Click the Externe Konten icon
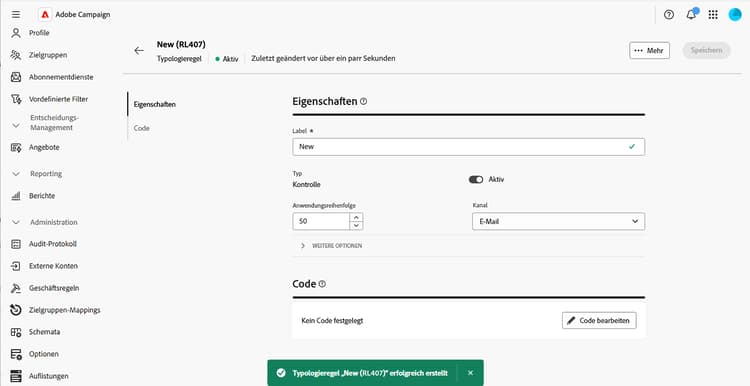750x386 pixels. [16, 266]
